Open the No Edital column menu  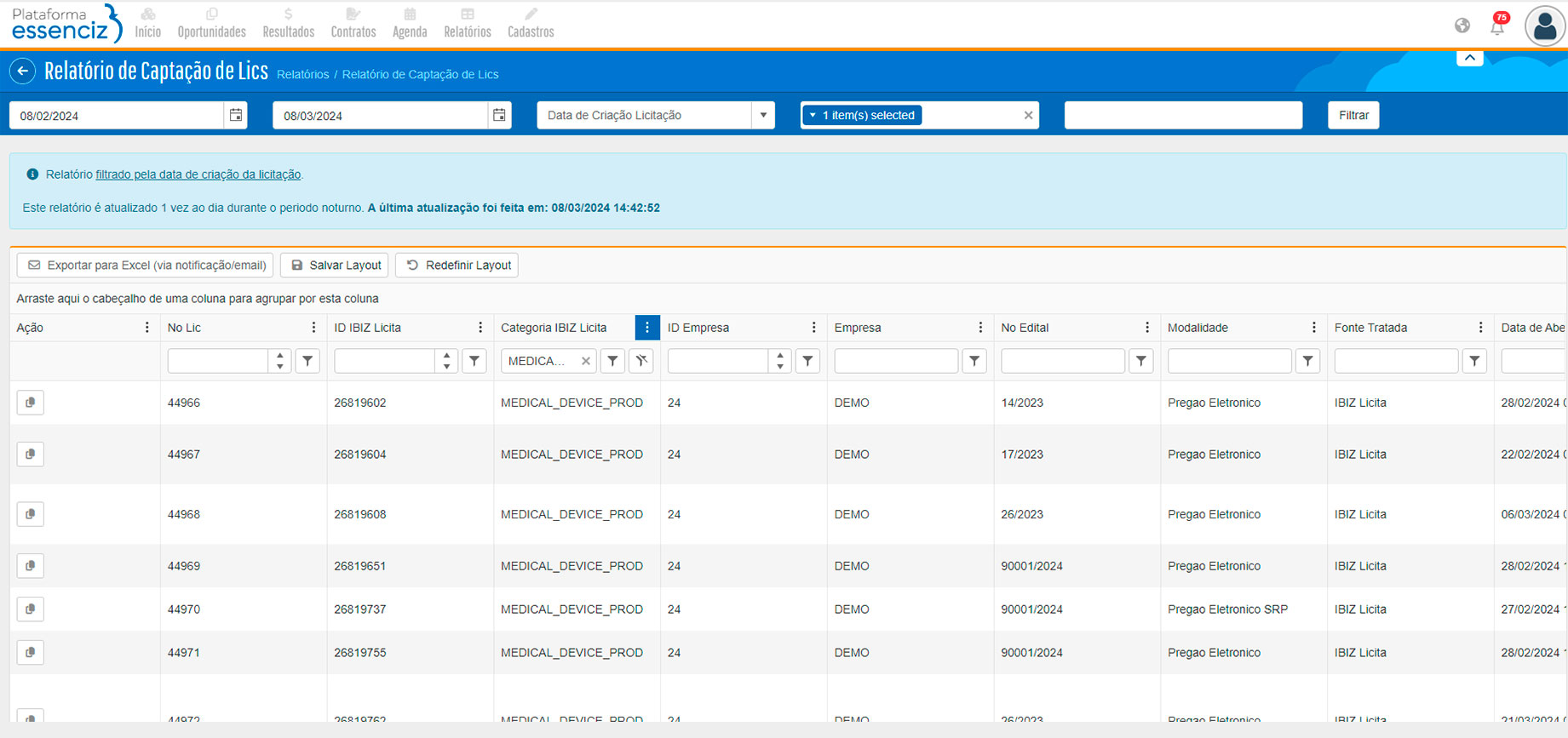pyautogui.click(x=1147, y=328)
